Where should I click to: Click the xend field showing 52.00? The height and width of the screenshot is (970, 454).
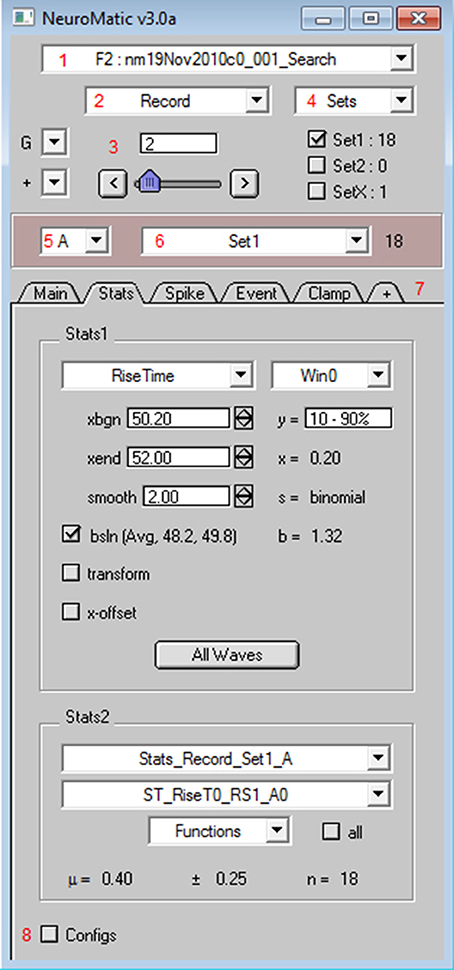coord(178,458)
